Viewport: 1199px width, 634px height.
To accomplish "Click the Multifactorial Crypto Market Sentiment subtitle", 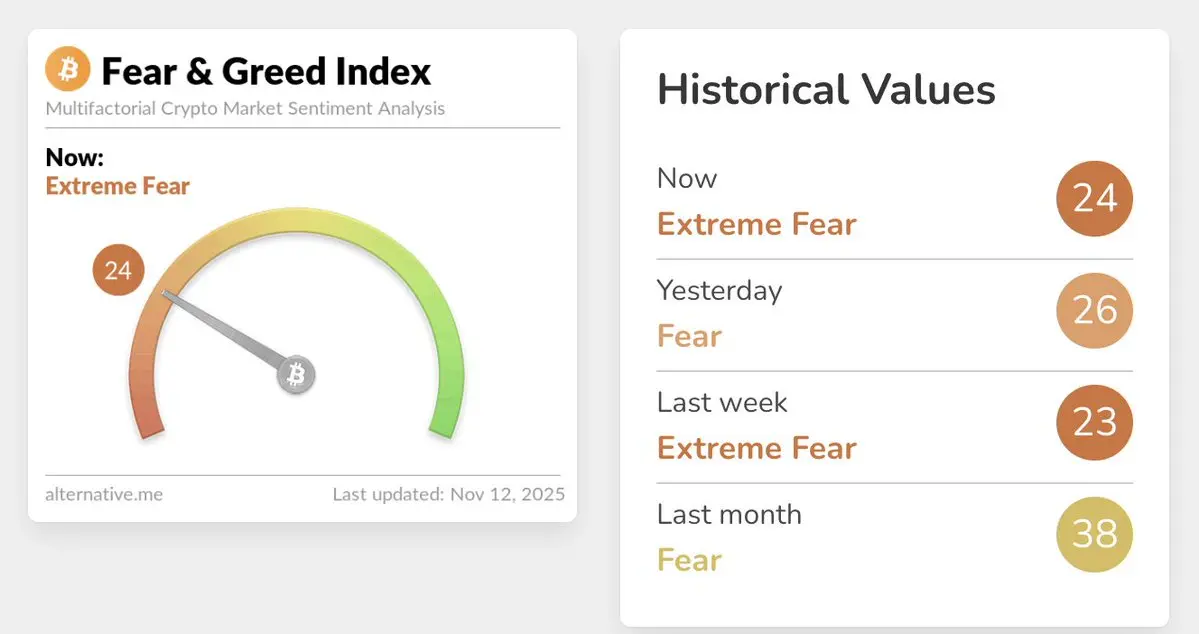I will click(x=245, y=108).
